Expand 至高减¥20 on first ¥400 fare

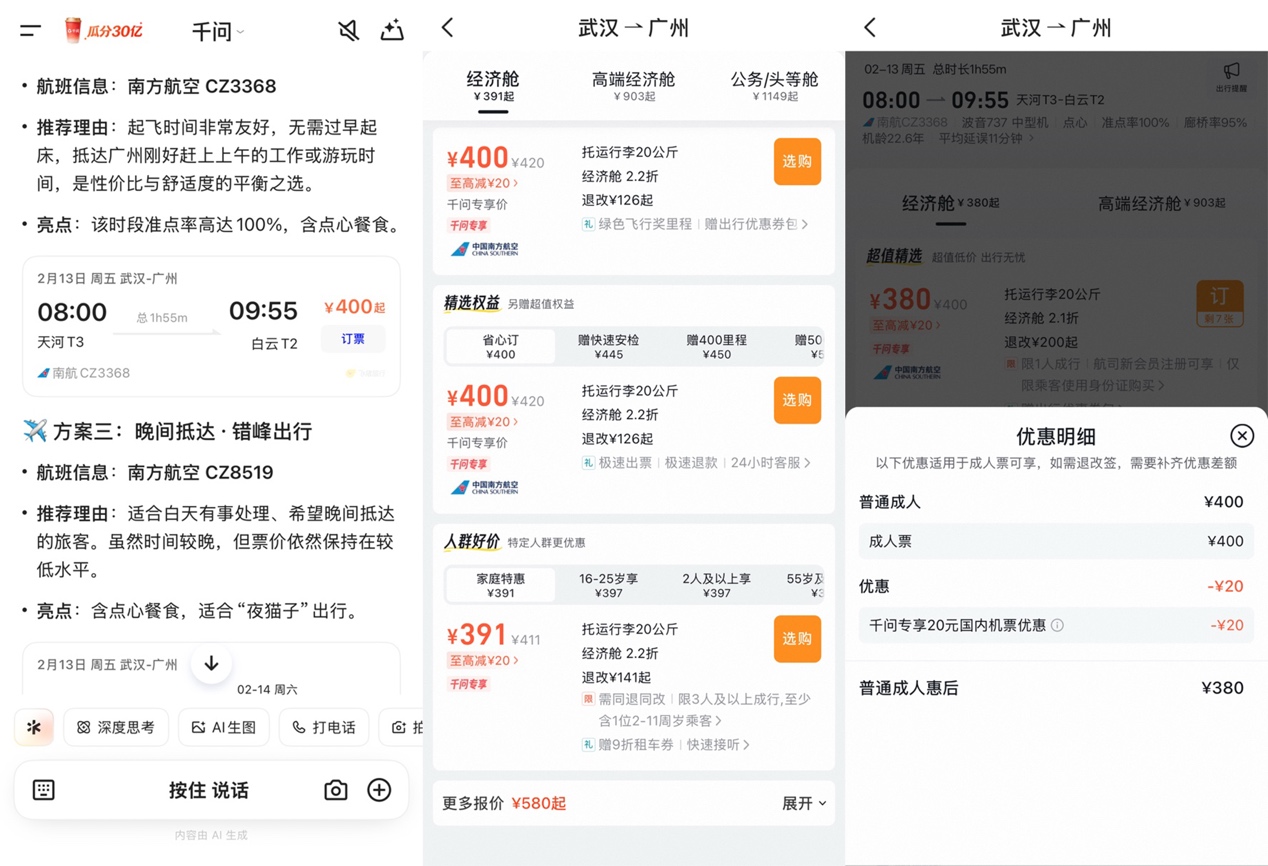484,184
